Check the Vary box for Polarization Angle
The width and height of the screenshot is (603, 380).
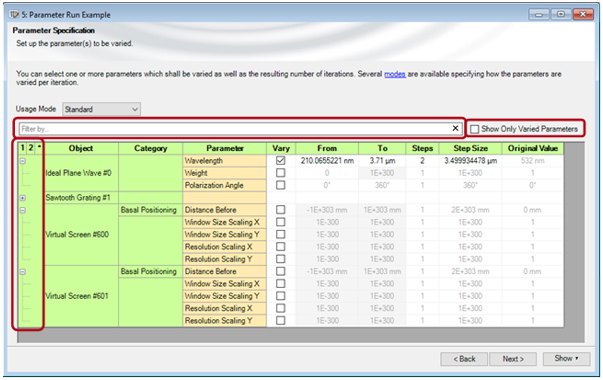[281, 185]
